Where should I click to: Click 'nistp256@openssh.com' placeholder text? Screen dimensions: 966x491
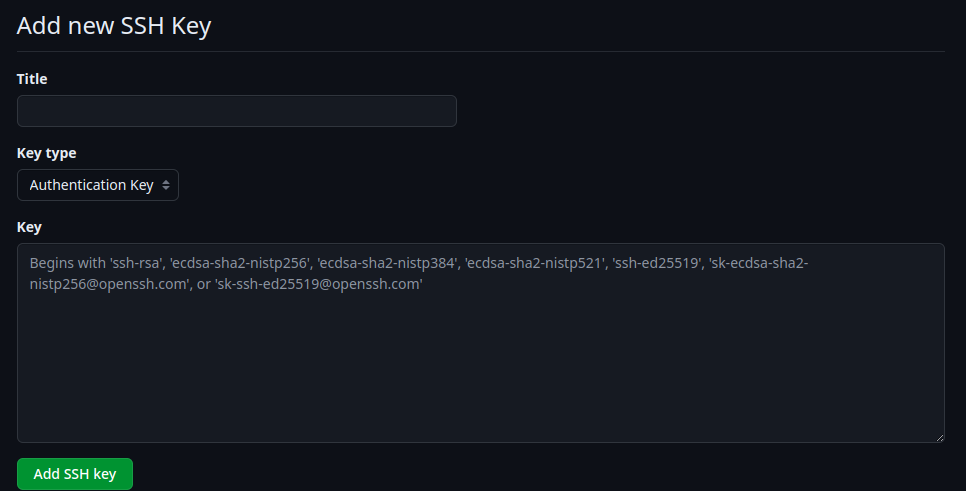[110, 284]
